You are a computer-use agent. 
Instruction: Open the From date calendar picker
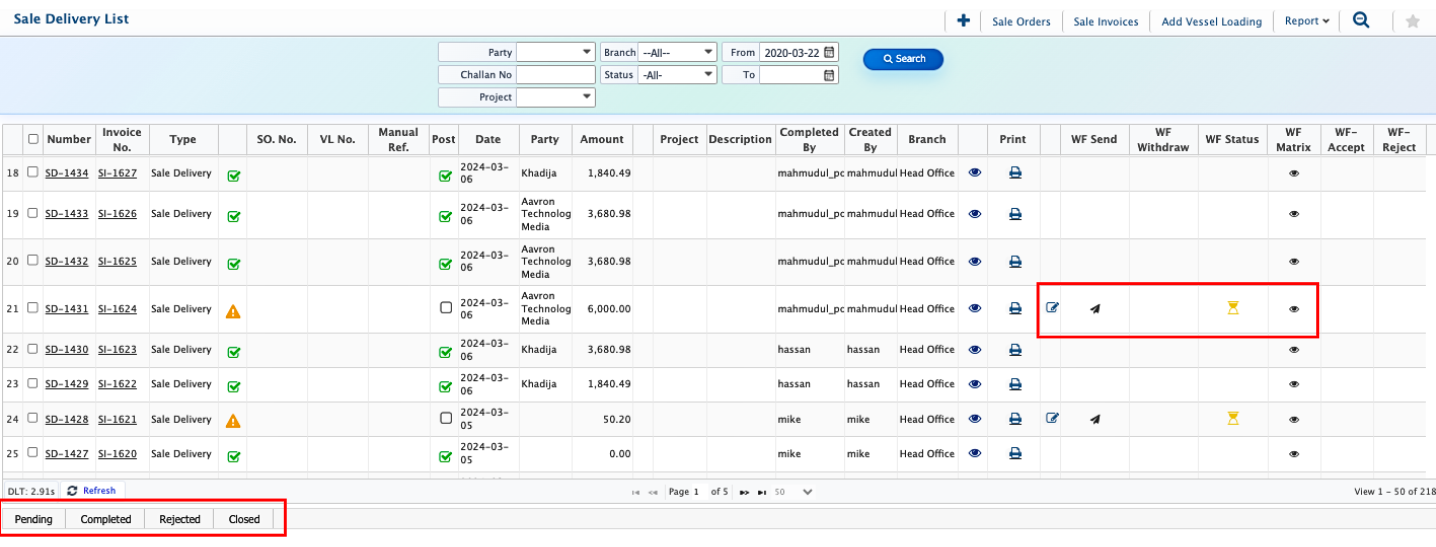click(829, 52)
